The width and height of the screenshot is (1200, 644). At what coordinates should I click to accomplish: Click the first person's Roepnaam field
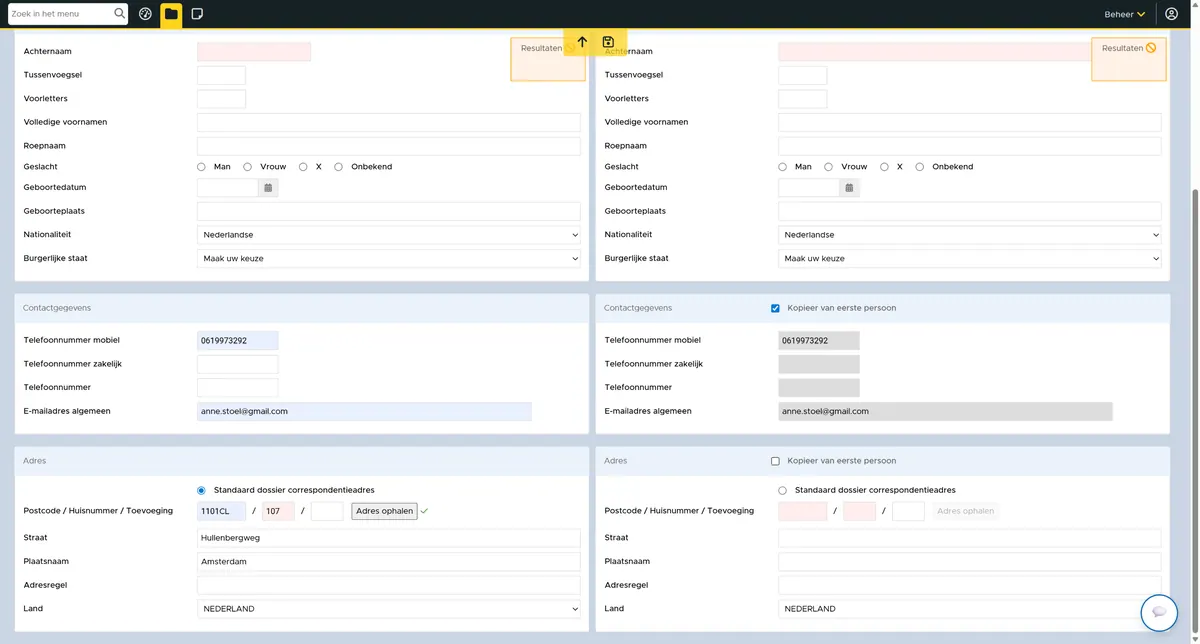(x=389, y=146)
